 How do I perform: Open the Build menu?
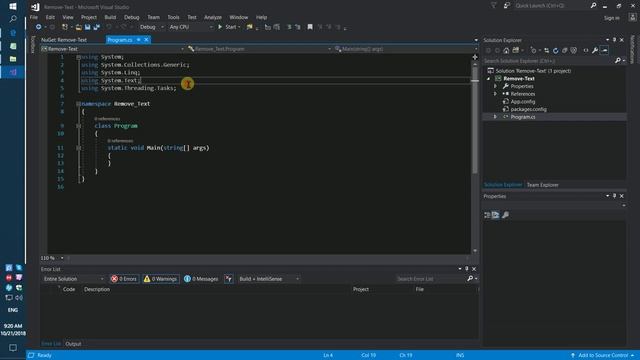(110, 17)
